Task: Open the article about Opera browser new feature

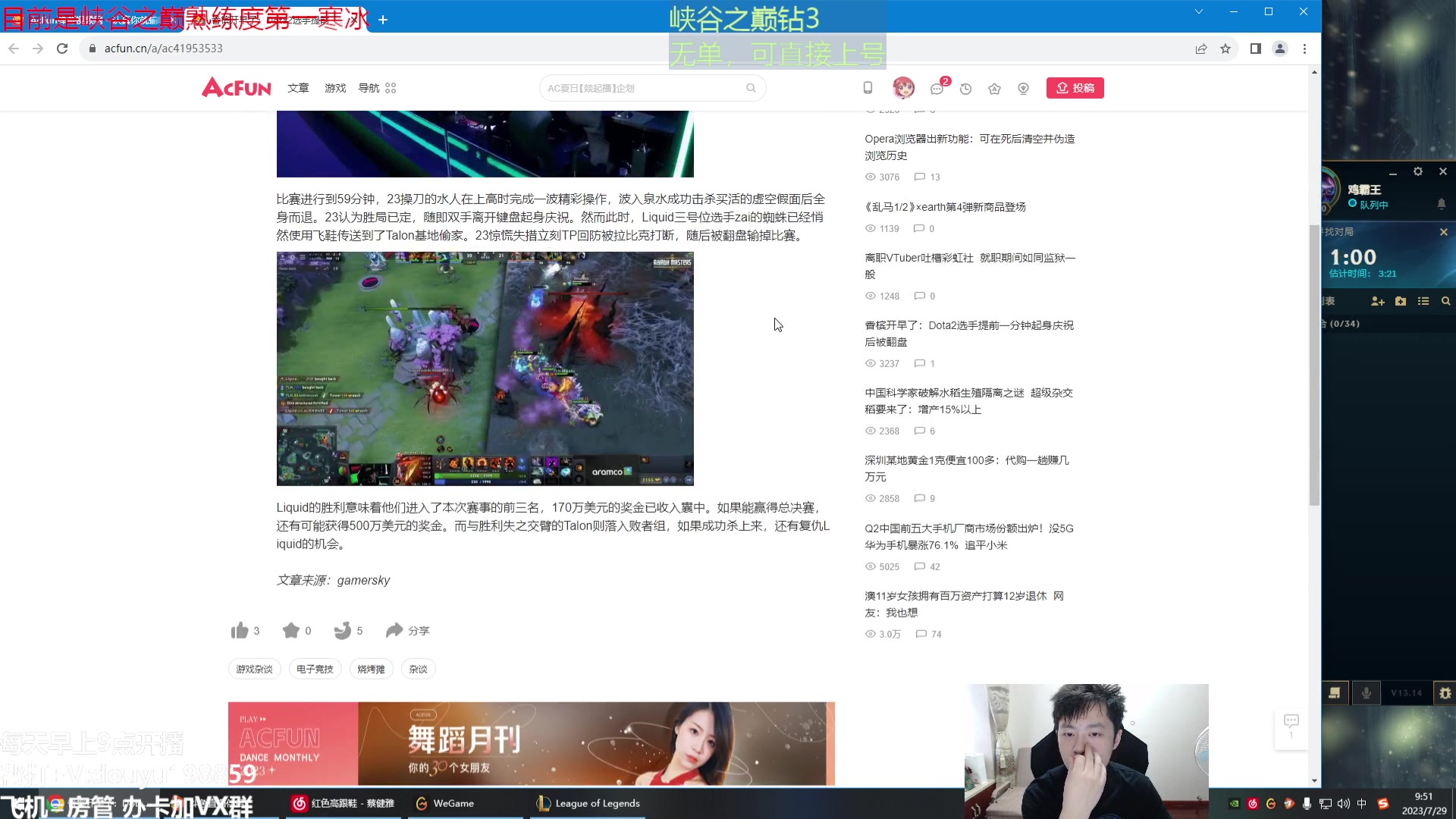Action: 970,147
